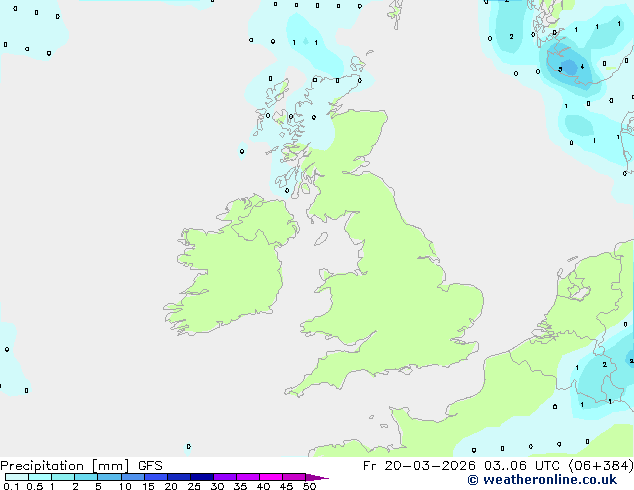Click the 5–10 mm legend color box
This screenshot has width=634, height=490.
(x=109, y=477)
